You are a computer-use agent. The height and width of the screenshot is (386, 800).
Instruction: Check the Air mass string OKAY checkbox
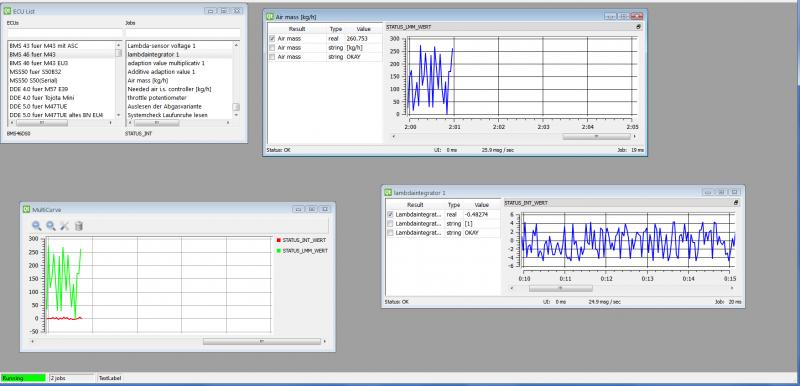coord(272,57)
